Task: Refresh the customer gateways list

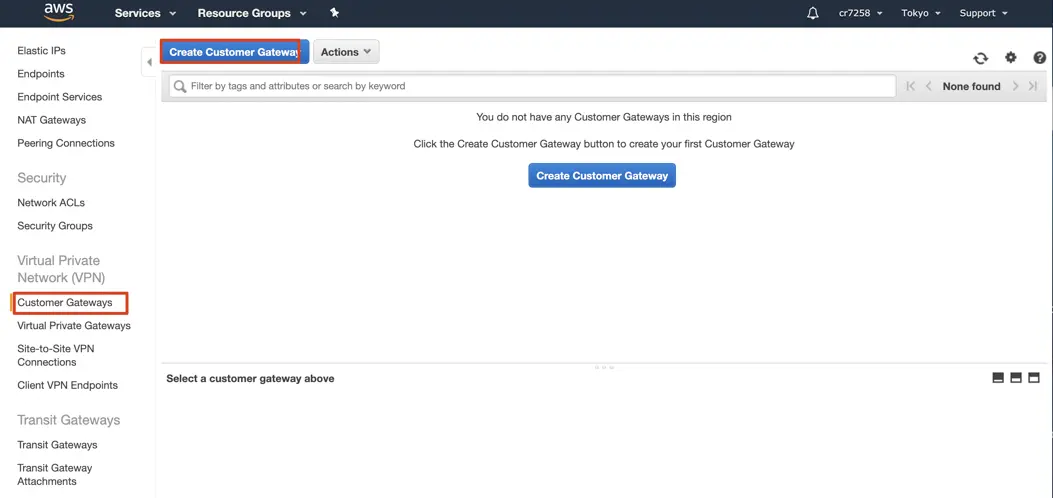Action: click(x=980, y=58)
